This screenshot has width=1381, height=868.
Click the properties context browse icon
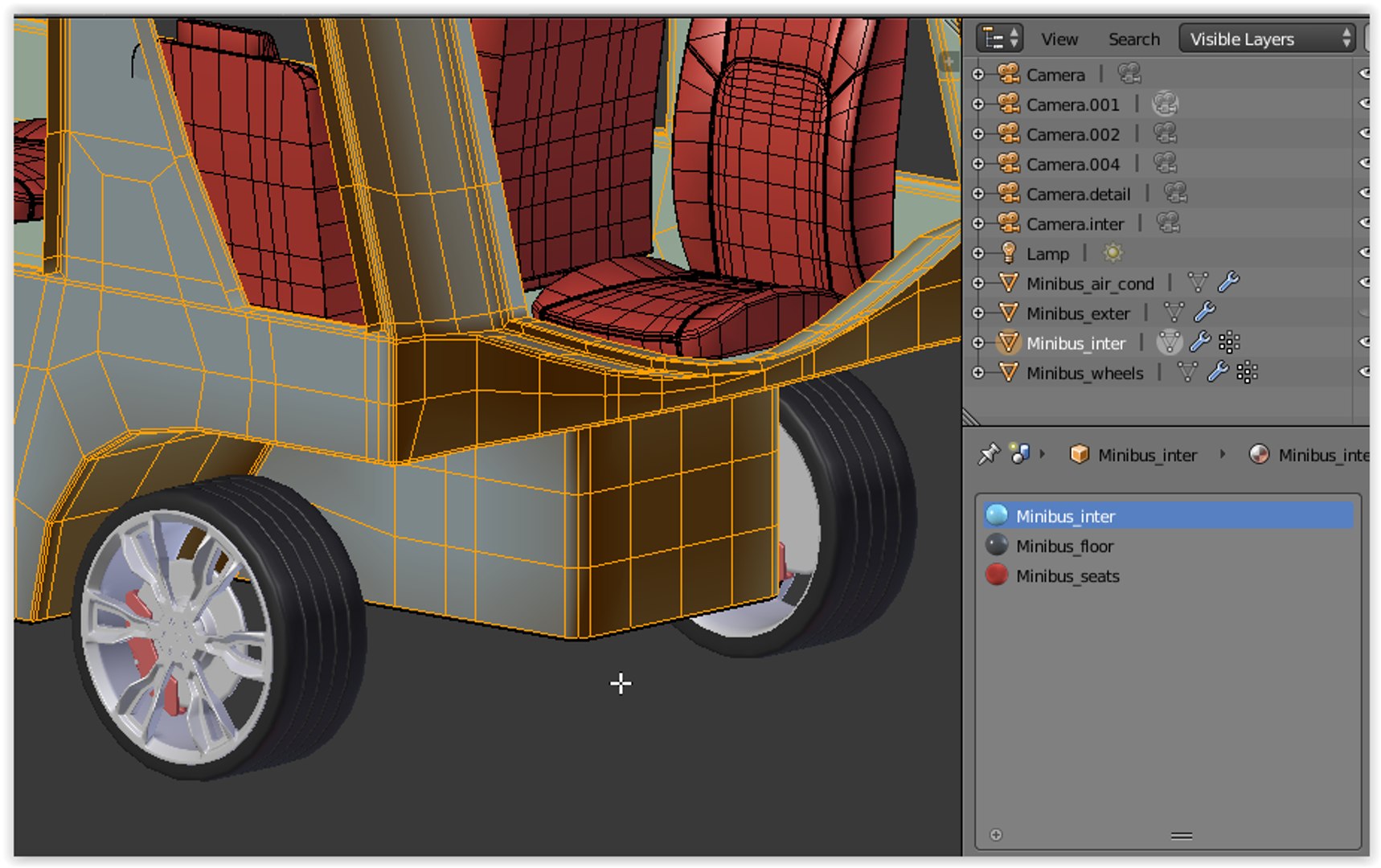[x=1020, y=454]
